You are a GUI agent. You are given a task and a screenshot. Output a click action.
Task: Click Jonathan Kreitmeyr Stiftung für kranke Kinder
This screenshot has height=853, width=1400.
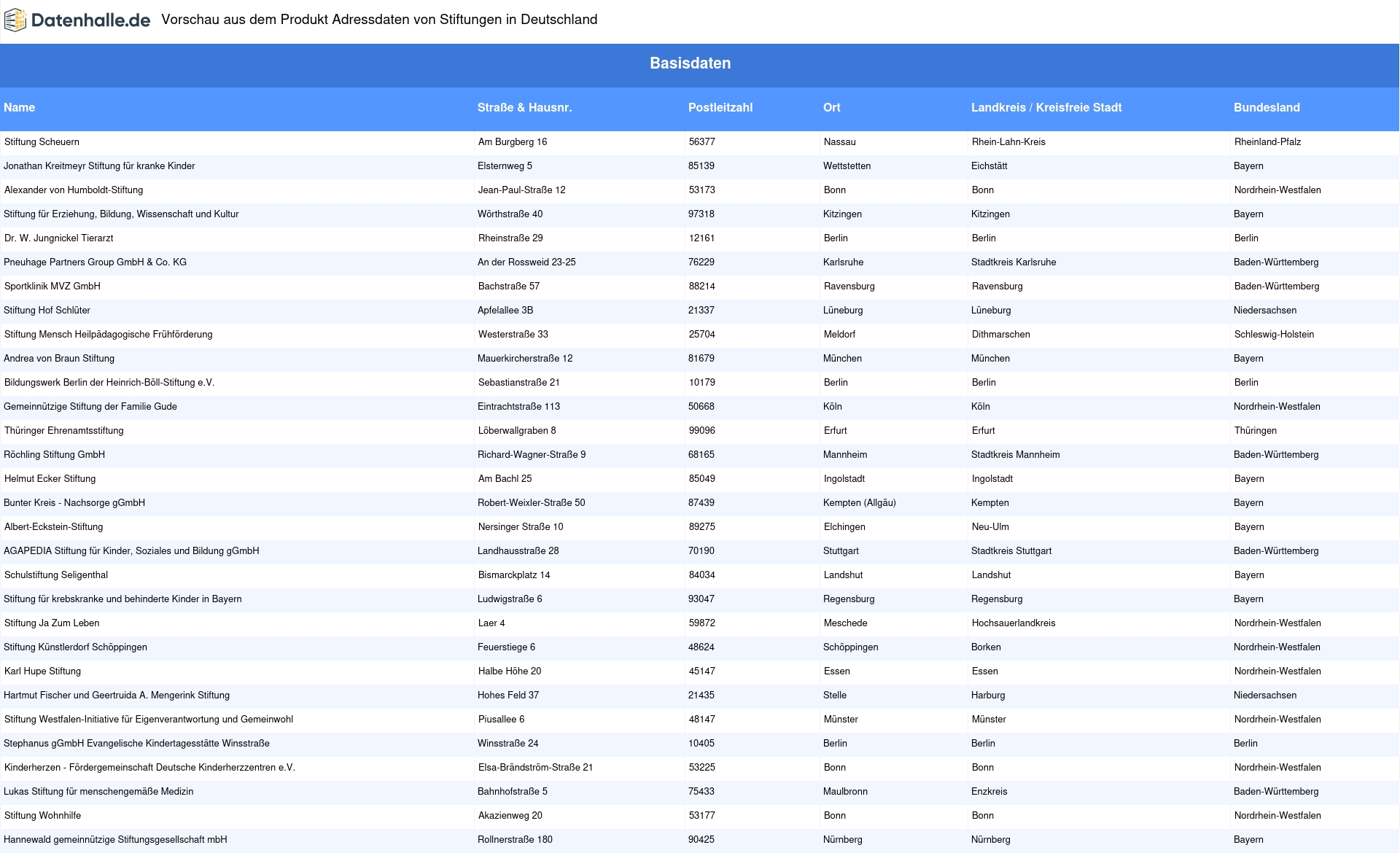coord(99,166)
